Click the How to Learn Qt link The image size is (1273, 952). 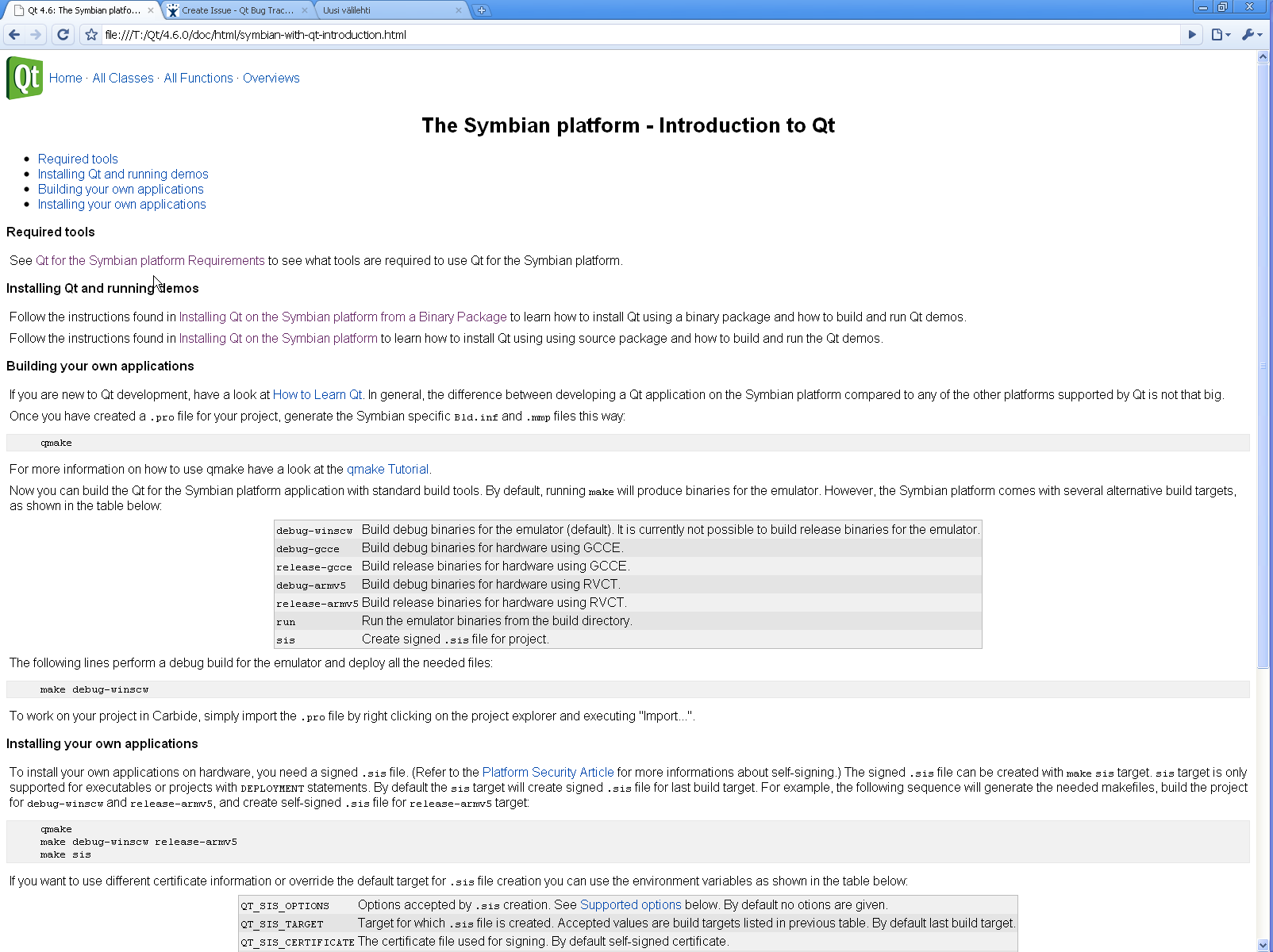pyautogui.click(x=317, y=394)
